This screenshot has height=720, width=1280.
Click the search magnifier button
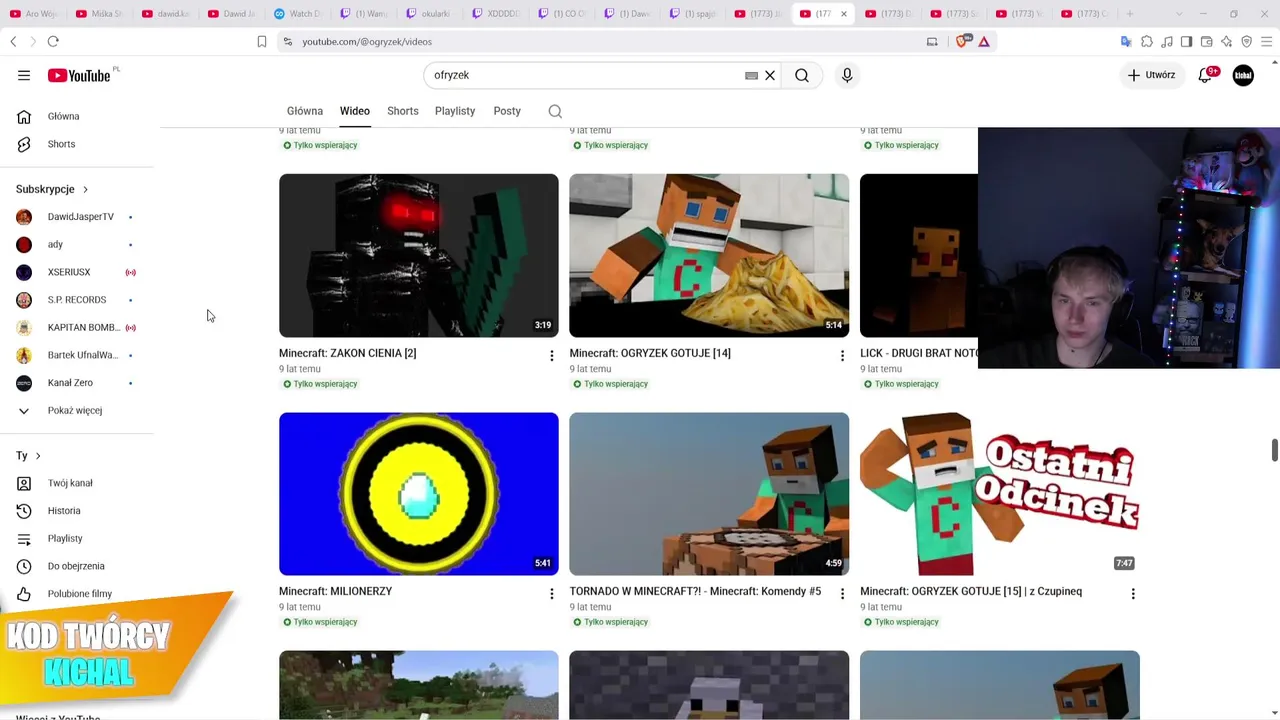point(802,75)
